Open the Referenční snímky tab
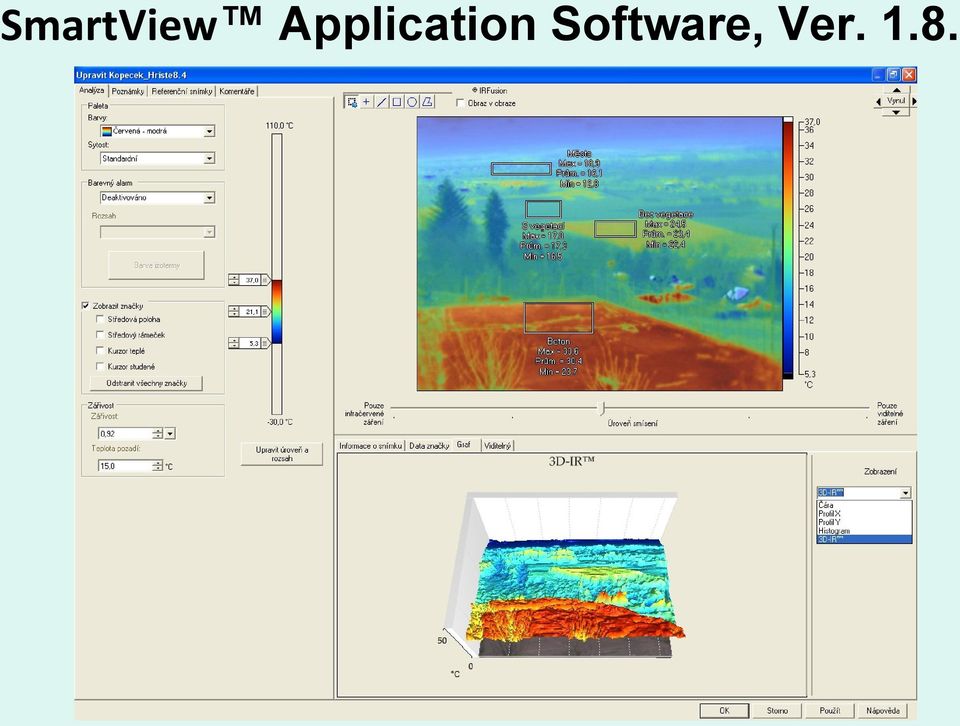Viewport: 960px width, 726px height. click(182, 91)
